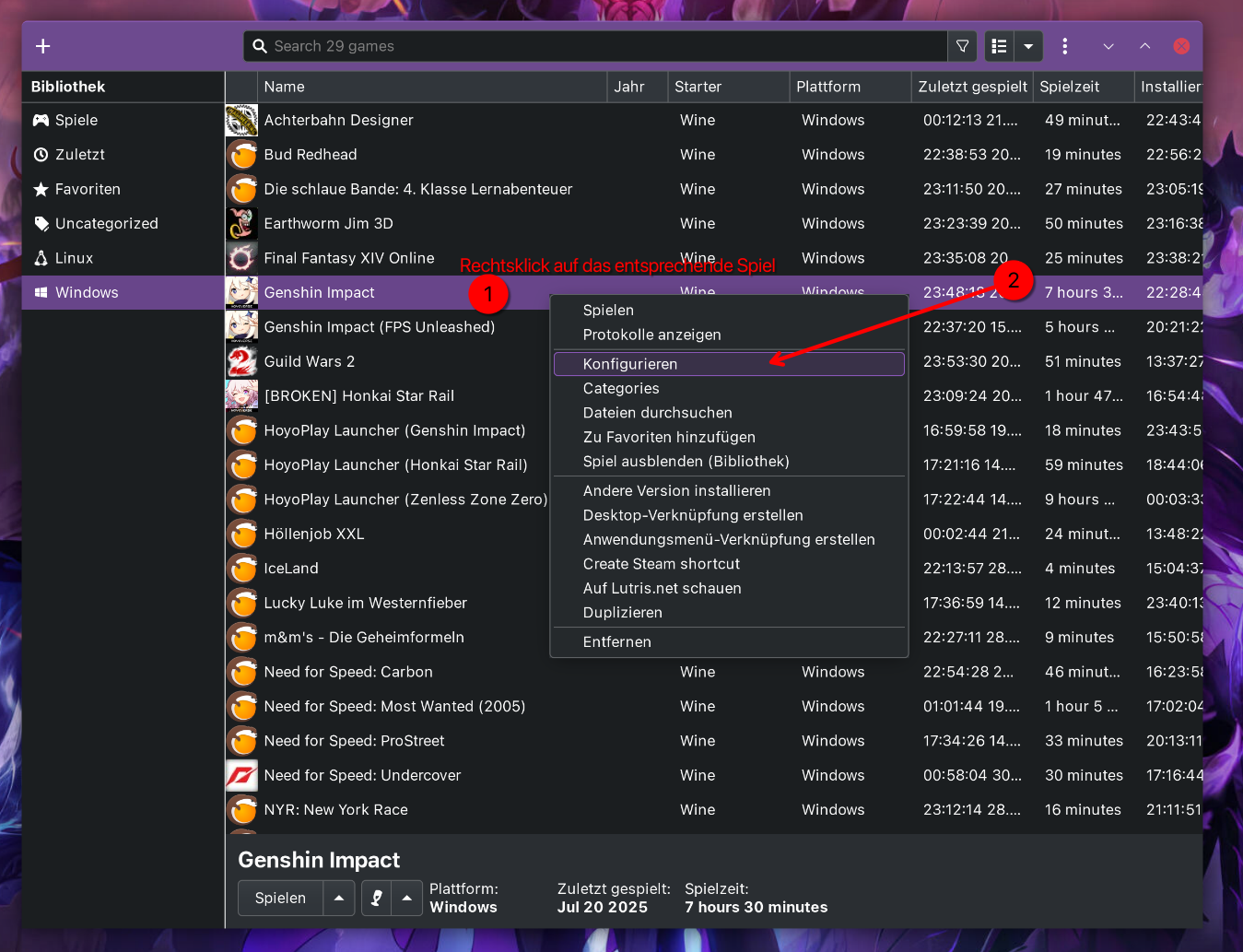This screenshot has height=952, width=1243.
Task: Select the Need for Speed: Carbon row
Action: point(713,672)
